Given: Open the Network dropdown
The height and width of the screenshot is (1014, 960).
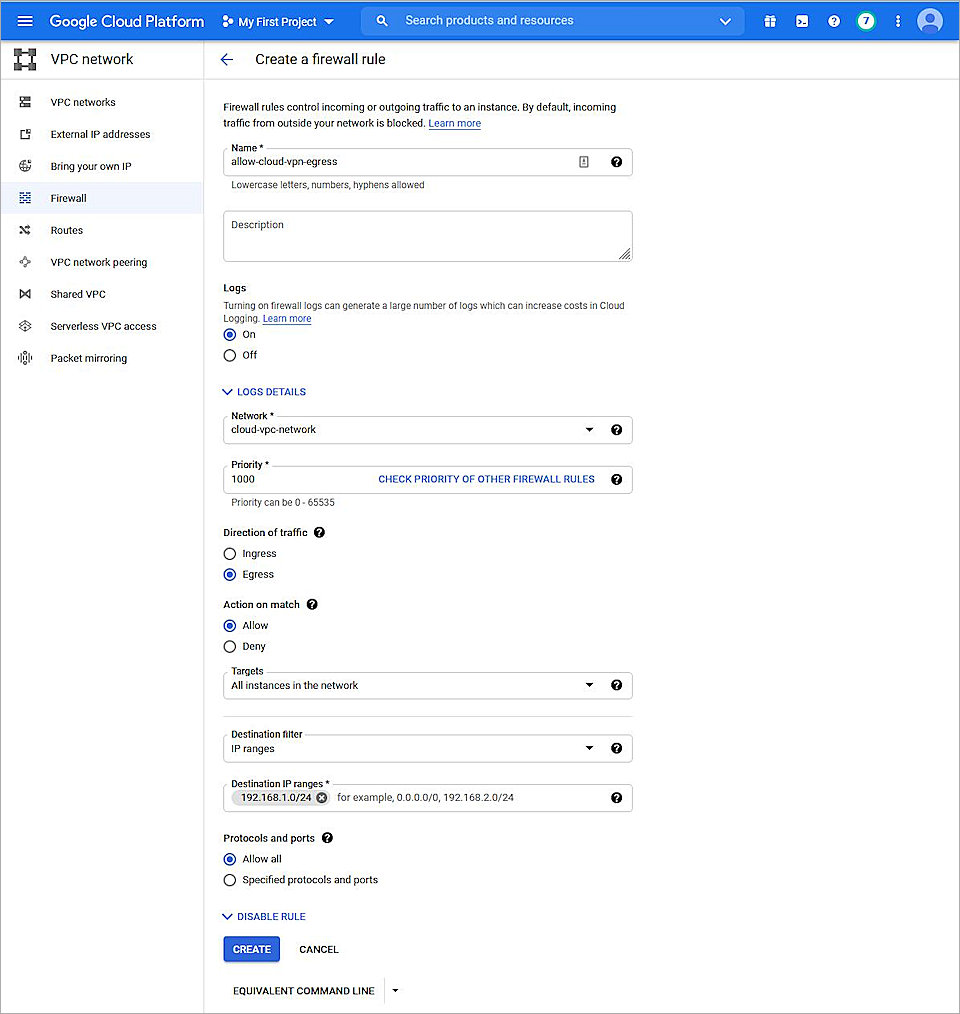Looking at the screenshot, I should click(589, 429).
